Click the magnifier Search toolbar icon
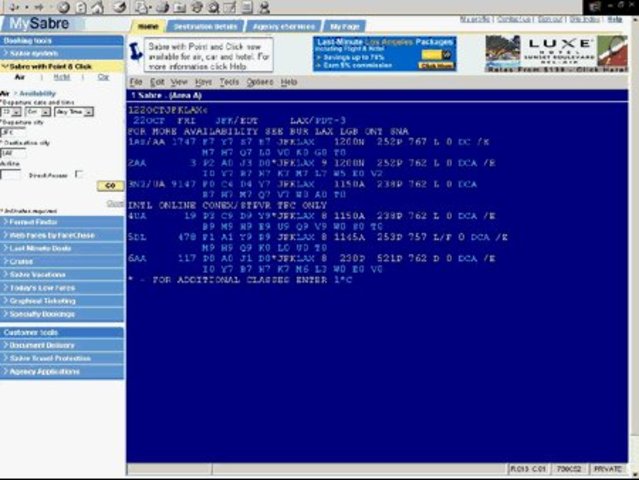Viewport: 639px width, 480px height. tap(214, 7)
